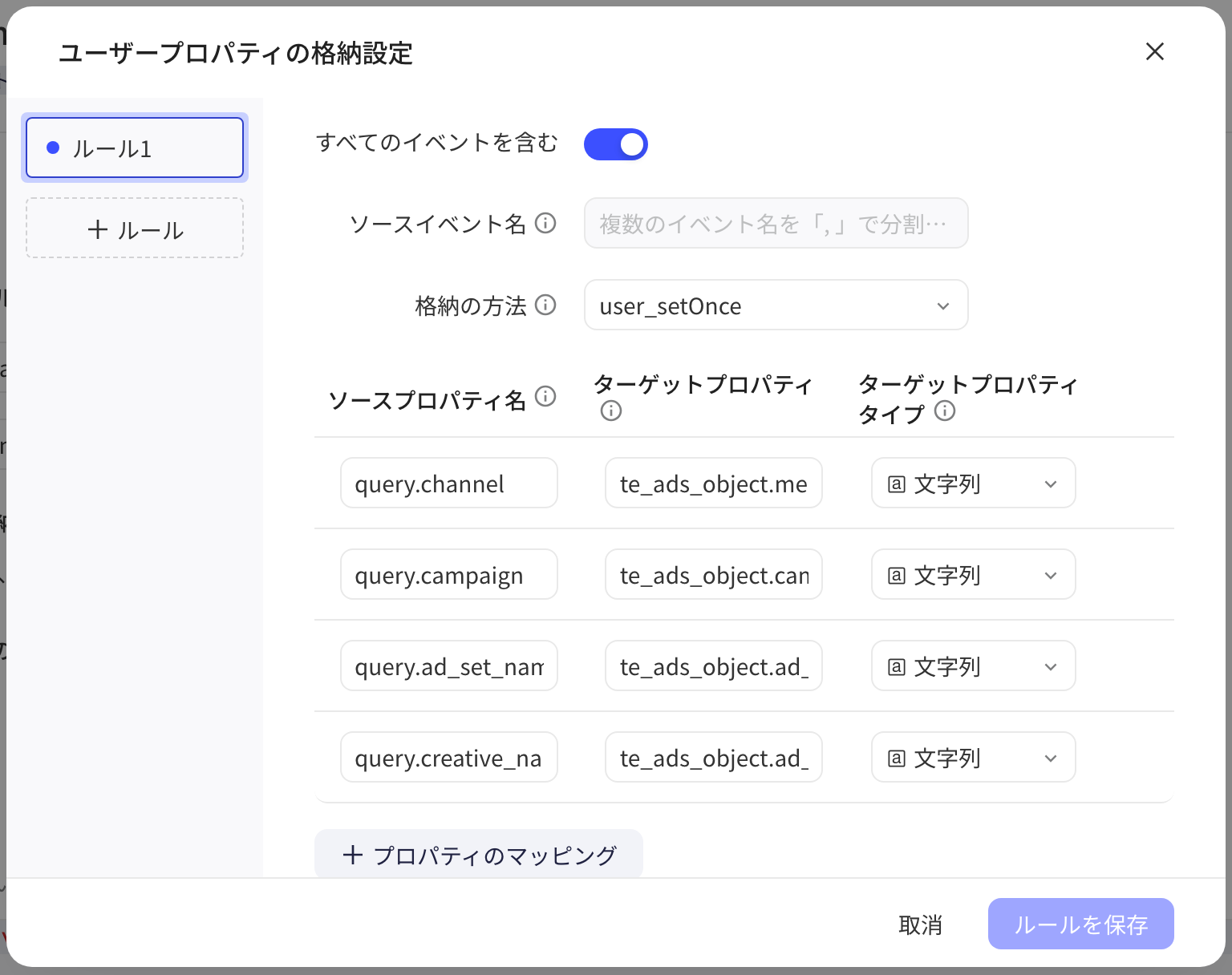Click the query.channel source field
This screenshot has width=1232, height=975.
449,483
